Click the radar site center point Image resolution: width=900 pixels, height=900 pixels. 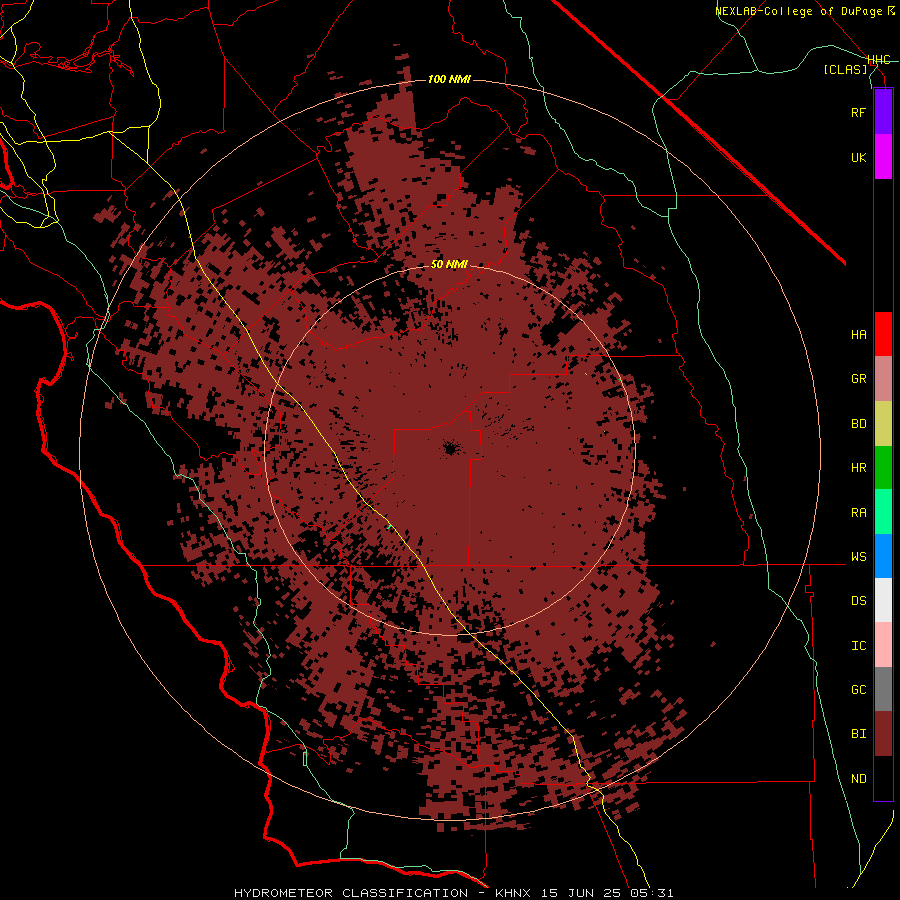450,448
